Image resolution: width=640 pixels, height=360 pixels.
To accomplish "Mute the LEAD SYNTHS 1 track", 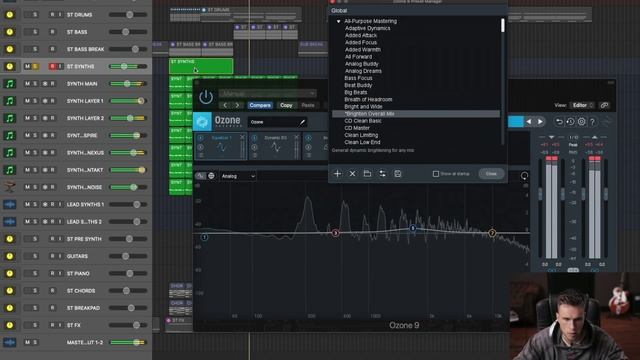I will [x=27, y=204].
